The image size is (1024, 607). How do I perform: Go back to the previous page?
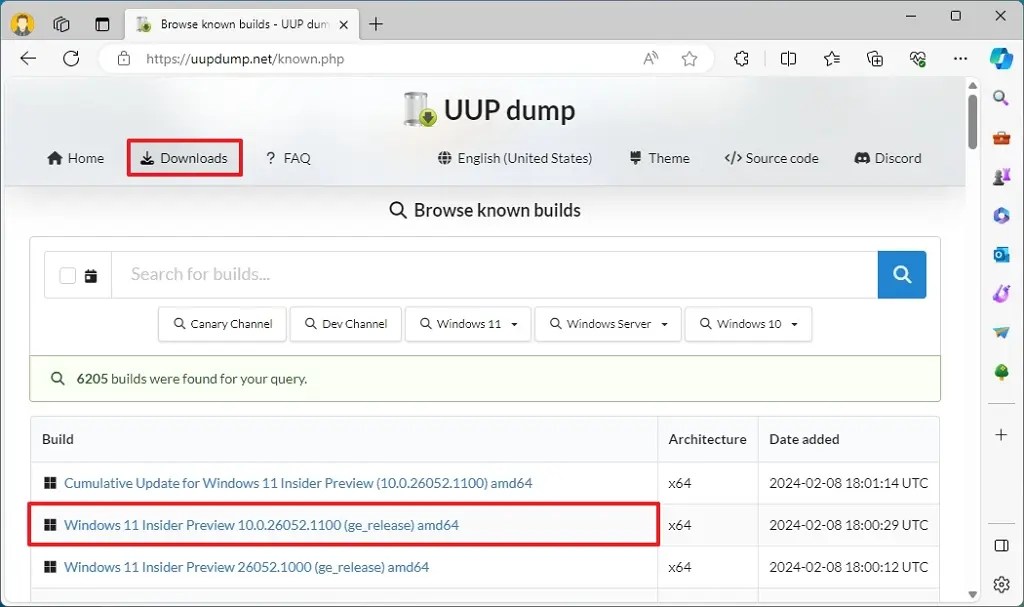28,59
